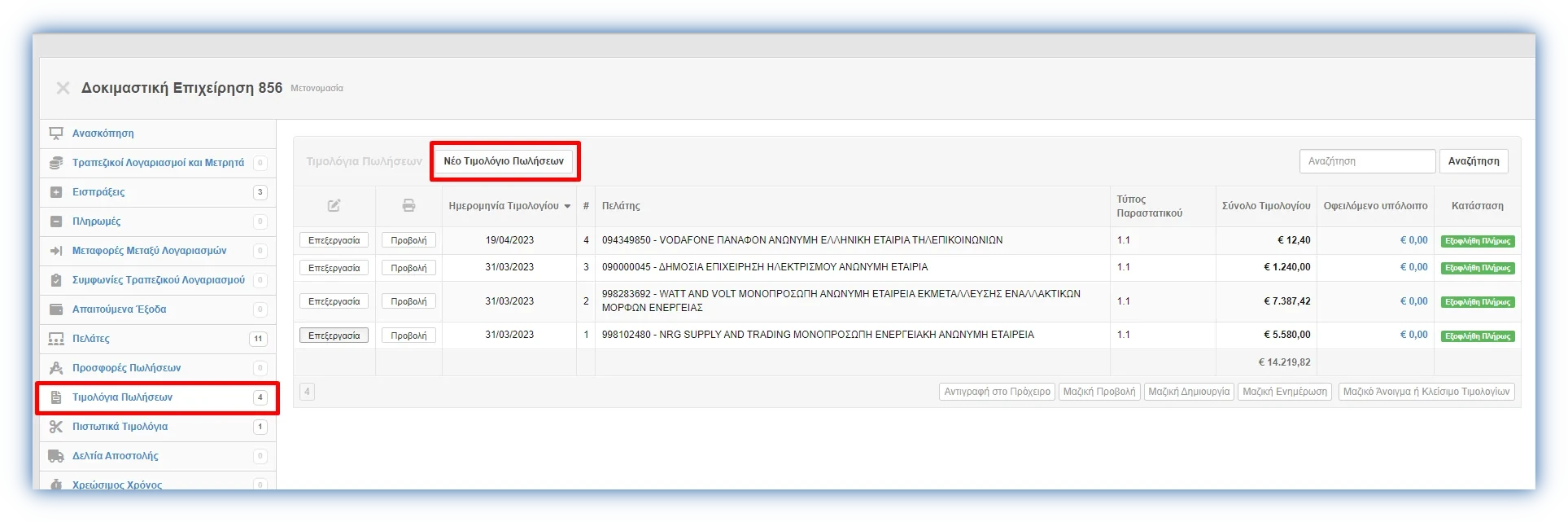
Task: Click the Μετονομασία rename link
Action: click(317, 88)
